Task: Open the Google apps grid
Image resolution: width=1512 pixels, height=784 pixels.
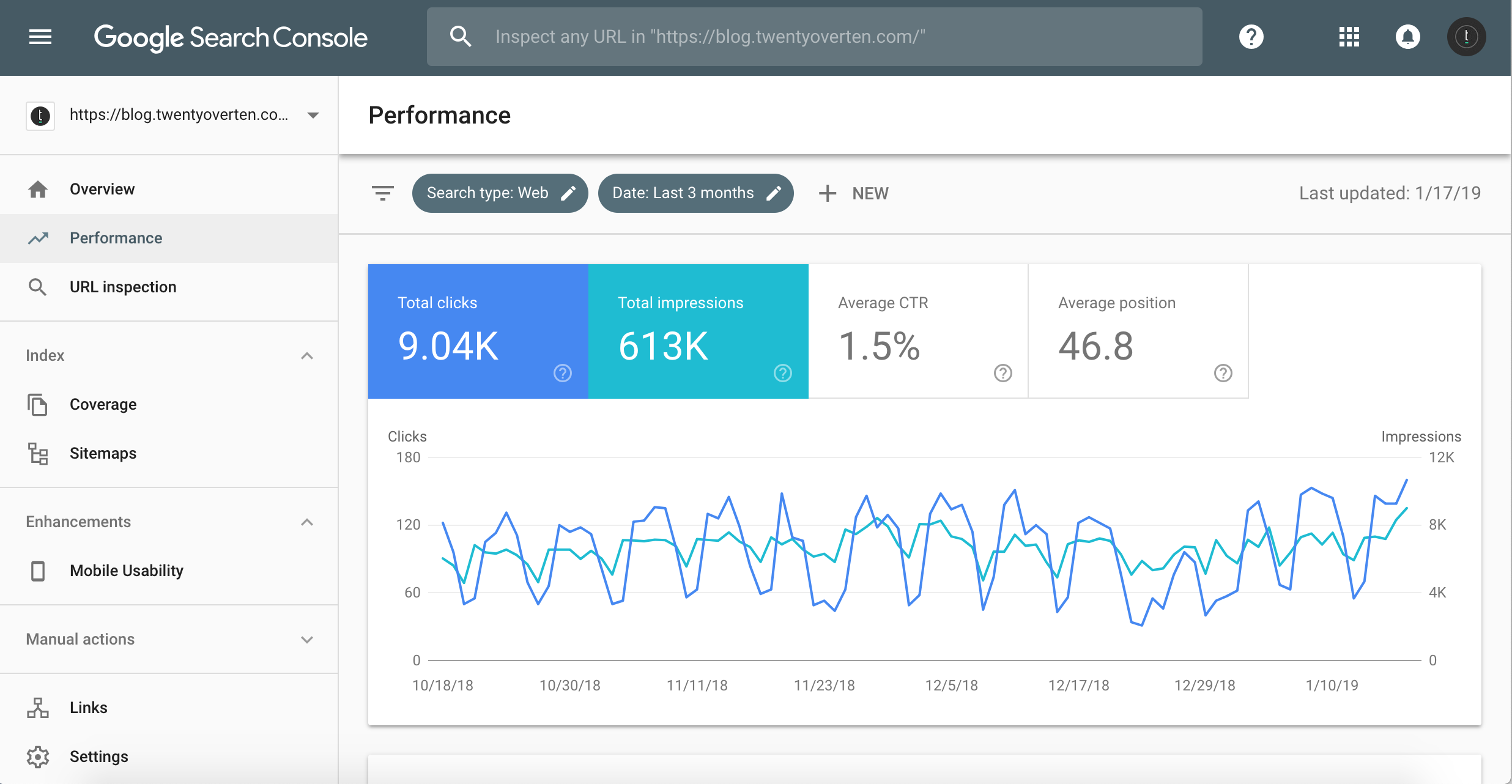Action: (x=1348, y=37)
